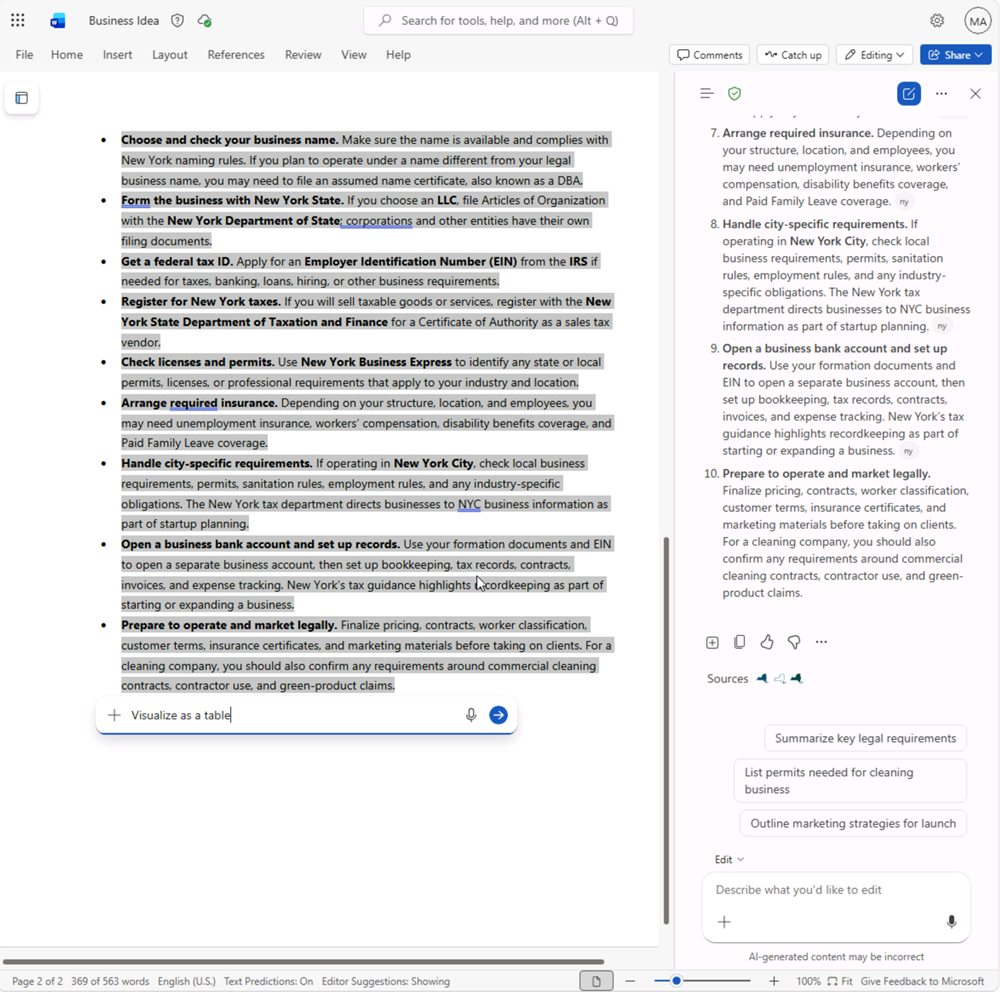This screenshot has width=1000, height=992.
Task: Click the sensitivity shield icon beside the title
Action: point(177,20)
